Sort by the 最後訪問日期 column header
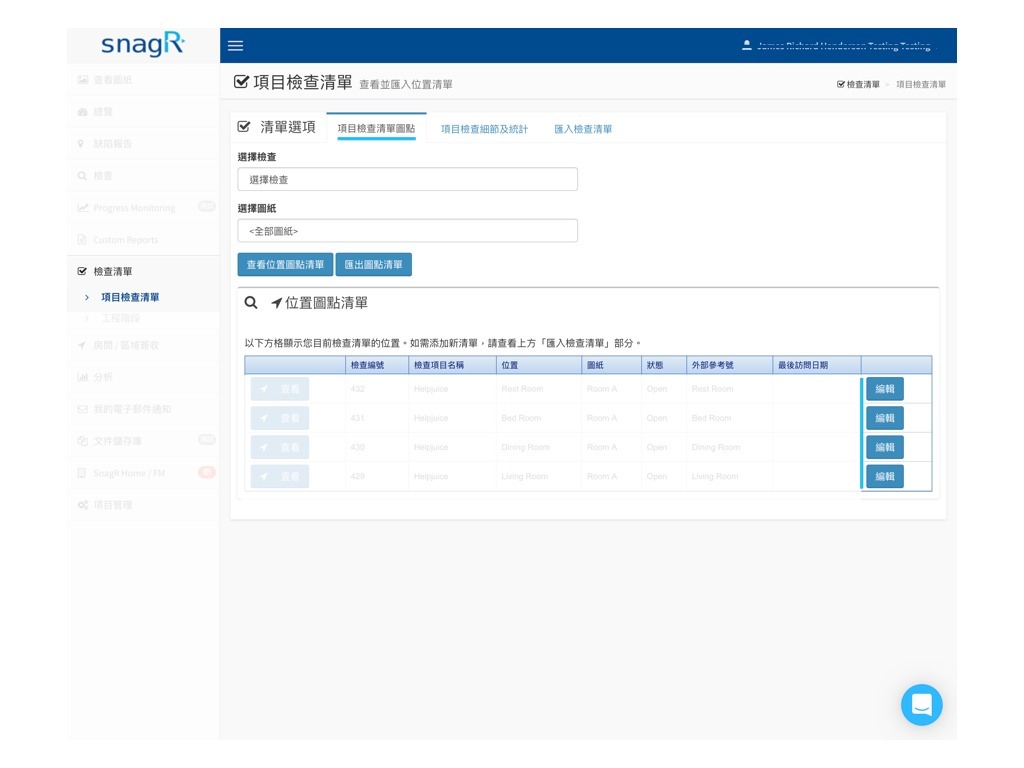The width and height of the screenshot is (1024, 768). (x=817, y=365)
